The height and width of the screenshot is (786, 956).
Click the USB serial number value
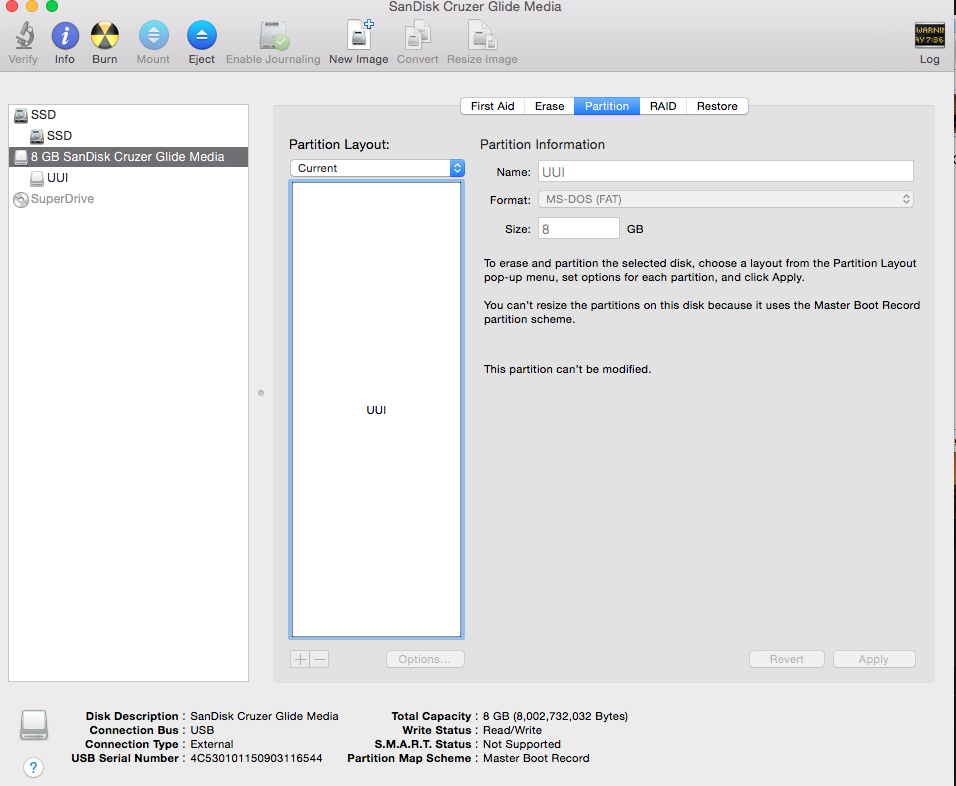pyautogui.click(x=256, y=759)
